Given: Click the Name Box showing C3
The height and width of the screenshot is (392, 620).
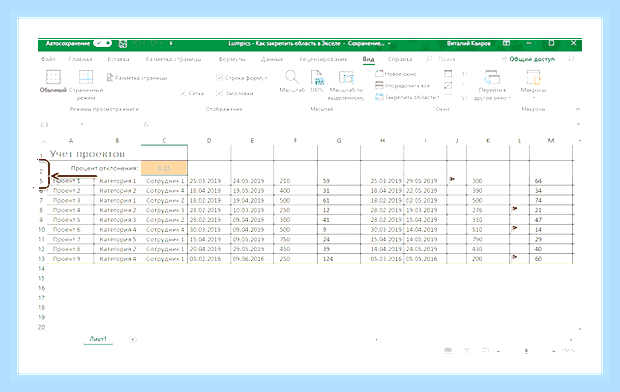Looking at the screenshot, I should click(x=59, y=125).
